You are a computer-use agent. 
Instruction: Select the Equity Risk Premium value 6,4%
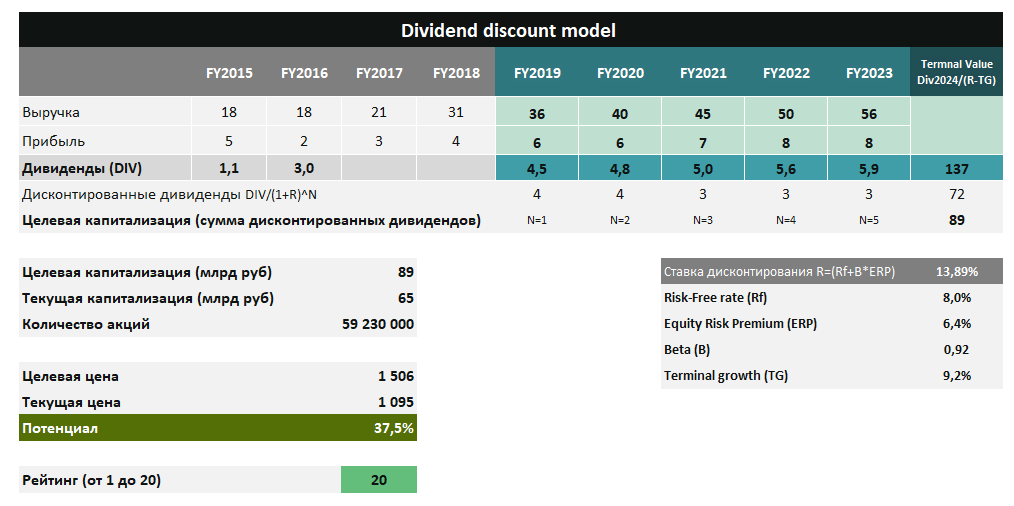click(x=956, y=323)
